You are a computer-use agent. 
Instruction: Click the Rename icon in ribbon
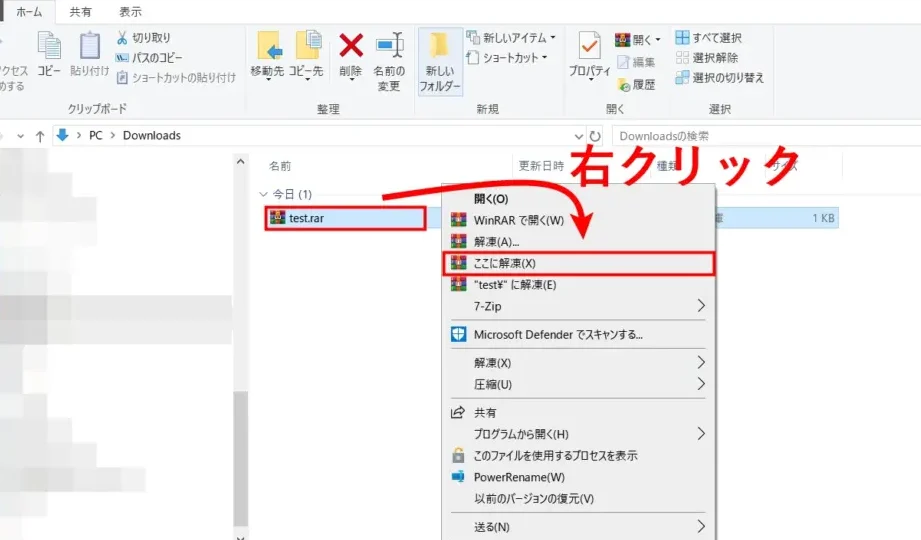tap(389, 47)
